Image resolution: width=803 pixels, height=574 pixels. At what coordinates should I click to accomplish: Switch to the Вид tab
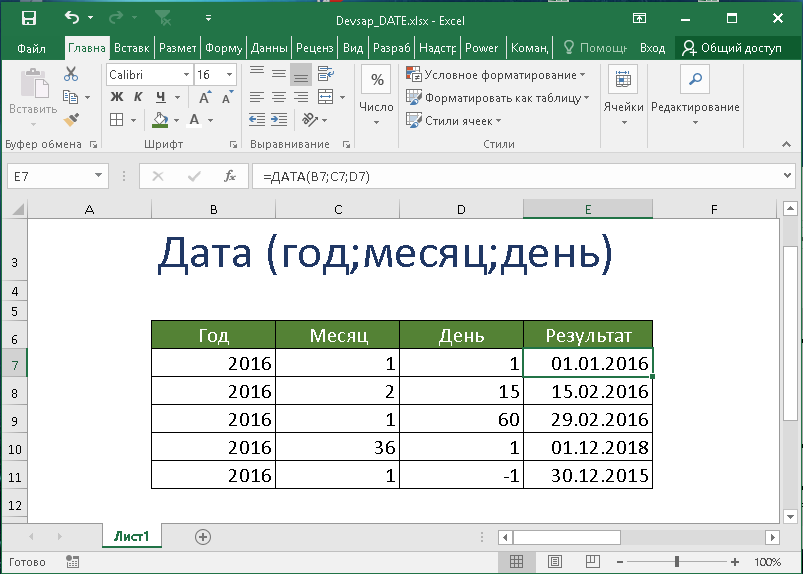[353, 48]
